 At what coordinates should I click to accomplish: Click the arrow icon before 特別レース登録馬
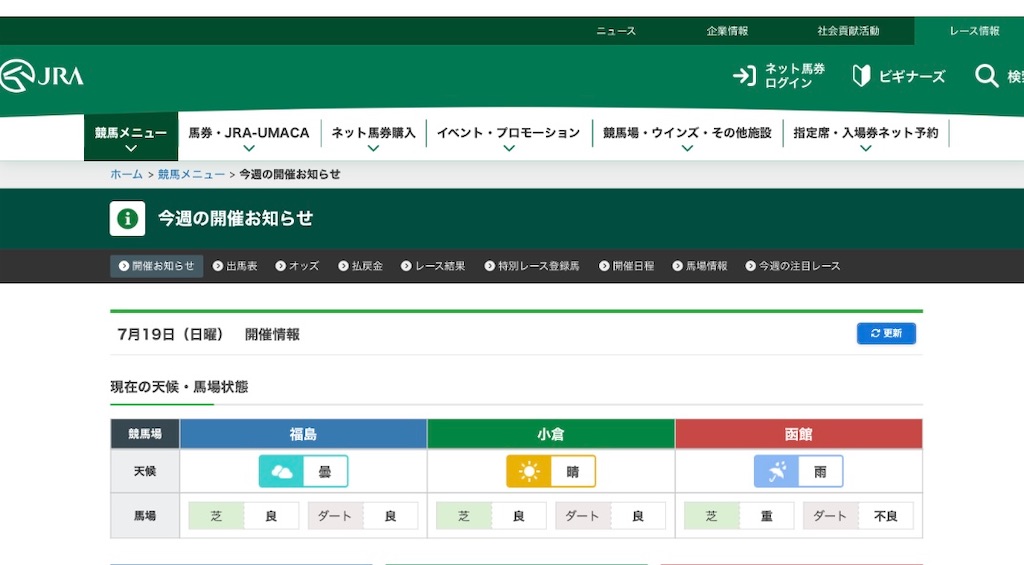pyautogui.click(x=490, y=266)
